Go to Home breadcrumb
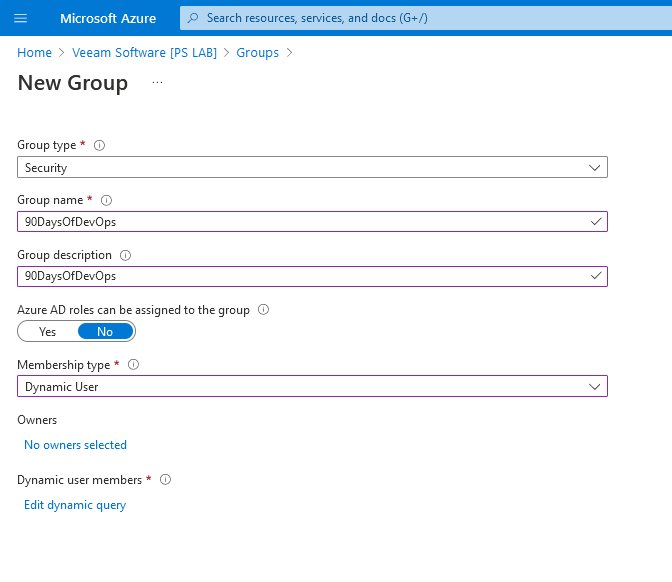Screen dimensions: 672x582 click(x=34, y=52)
